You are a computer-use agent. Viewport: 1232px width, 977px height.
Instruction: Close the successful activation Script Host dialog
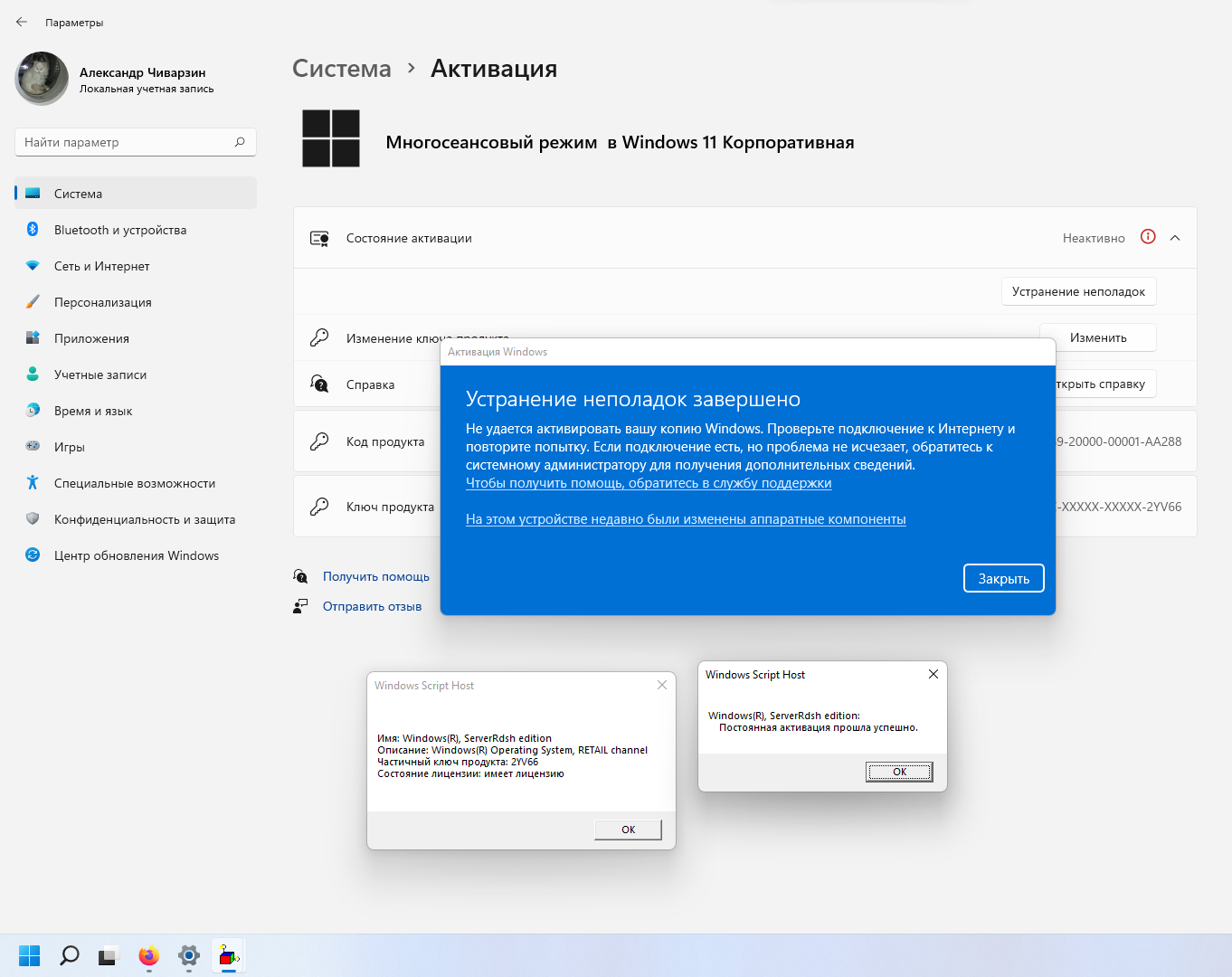pos(933,674)
